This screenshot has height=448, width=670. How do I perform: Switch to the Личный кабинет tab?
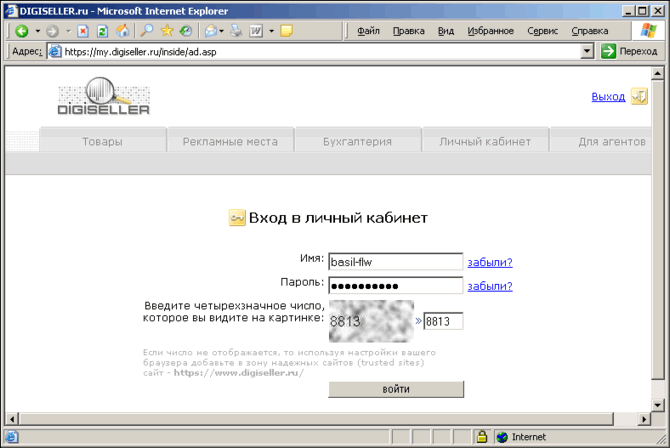pos(485,141)
